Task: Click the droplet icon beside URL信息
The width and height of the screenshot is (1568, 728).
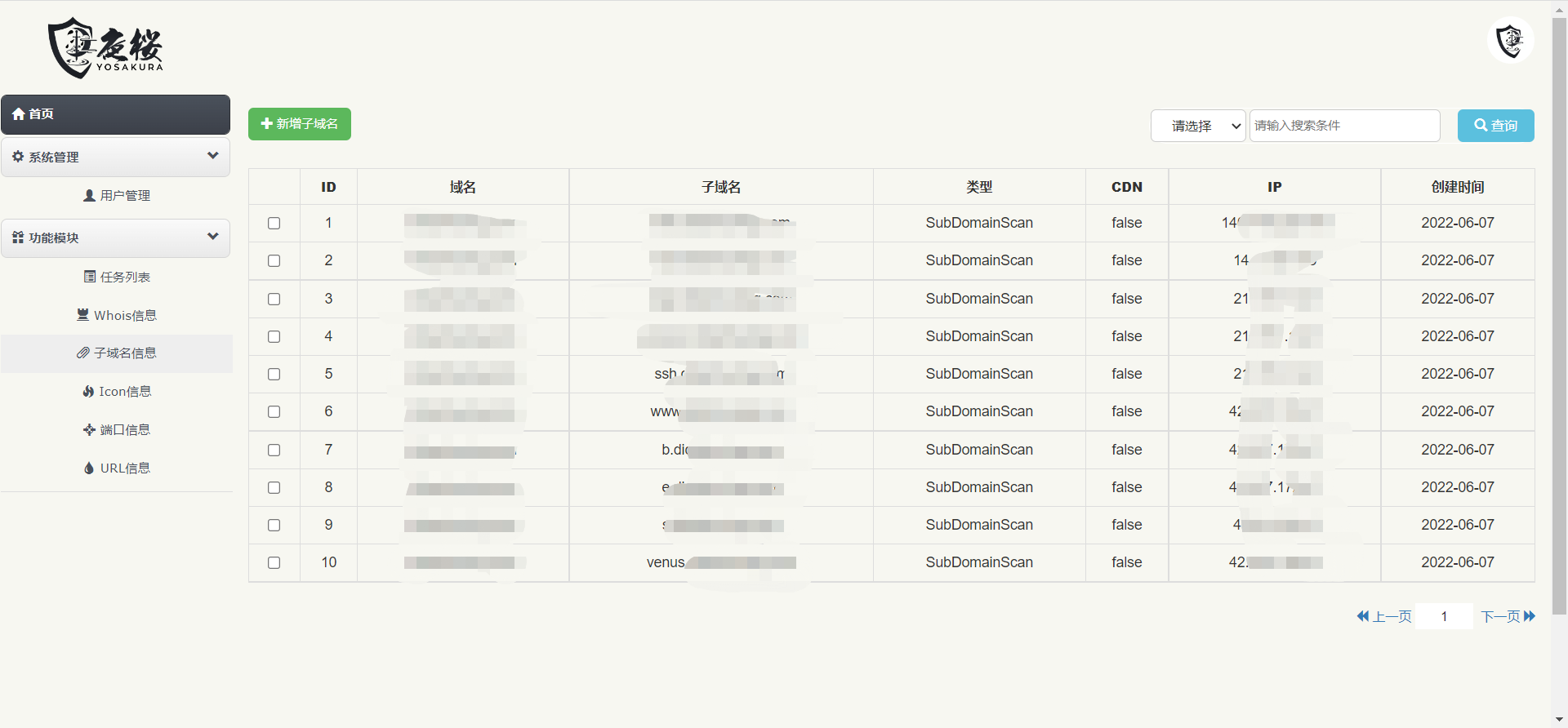Action: (89, 468)
